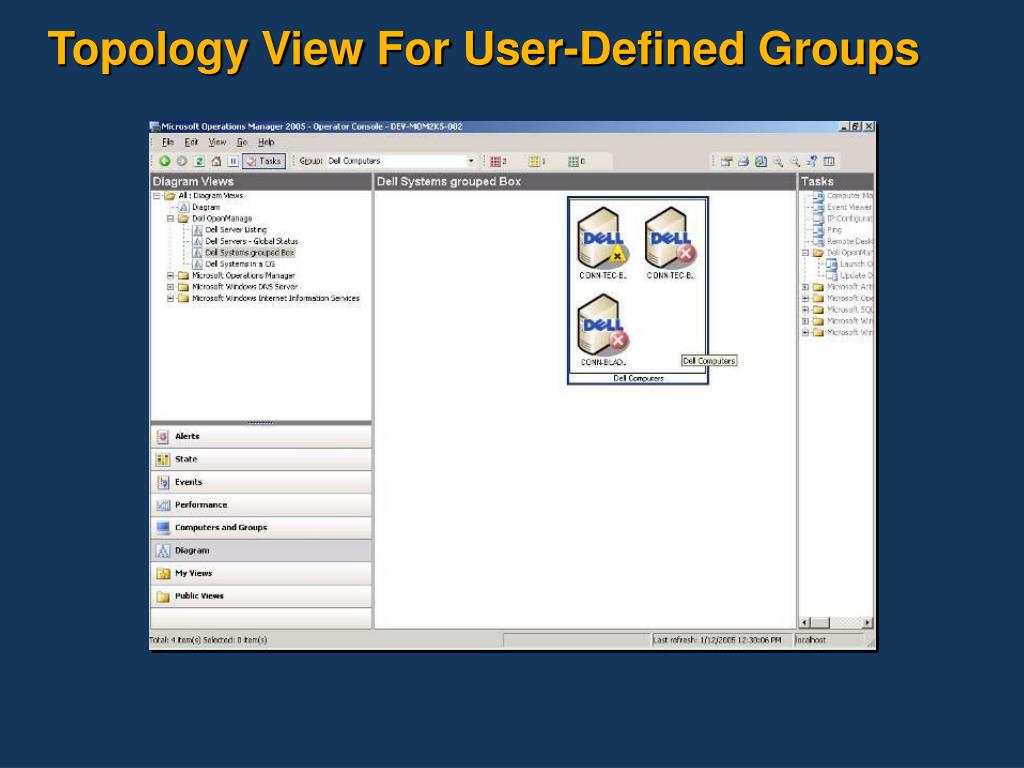Click the Launch task icon under Dell OpenManage
This screenshot has width=1024, height=768.
pos(831,264)
